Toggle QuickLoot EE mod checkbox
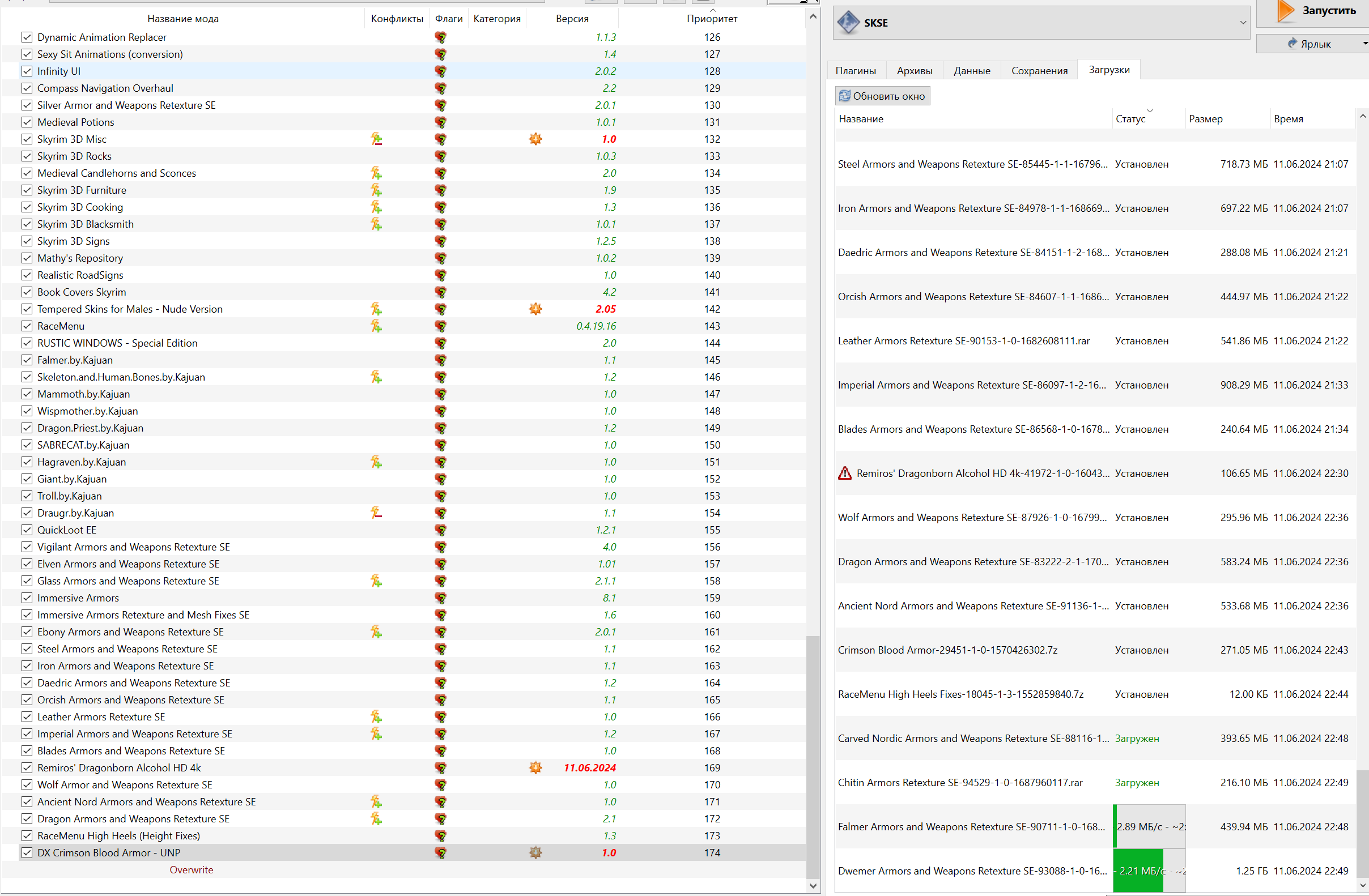 pyautogui.click(x=27, y=530)
